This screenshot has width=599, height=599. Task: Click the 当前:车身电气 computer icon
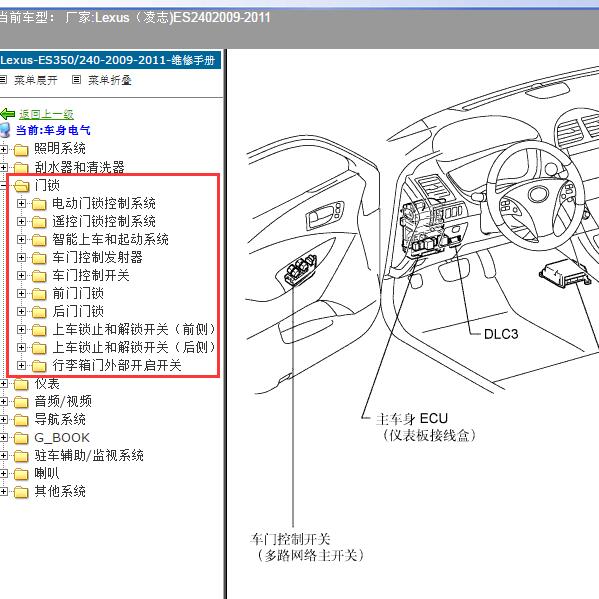tap(5, 130)
